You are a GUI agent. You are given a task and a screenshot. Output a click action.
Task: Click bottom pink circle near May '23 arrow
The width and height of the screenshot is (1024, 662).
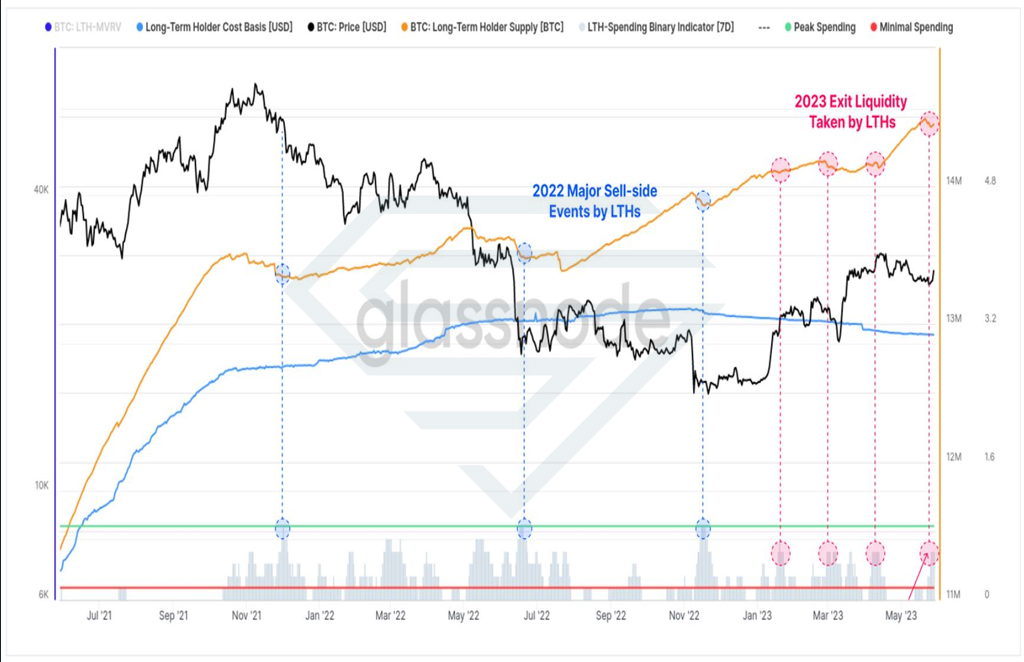(x=929, y=554)
